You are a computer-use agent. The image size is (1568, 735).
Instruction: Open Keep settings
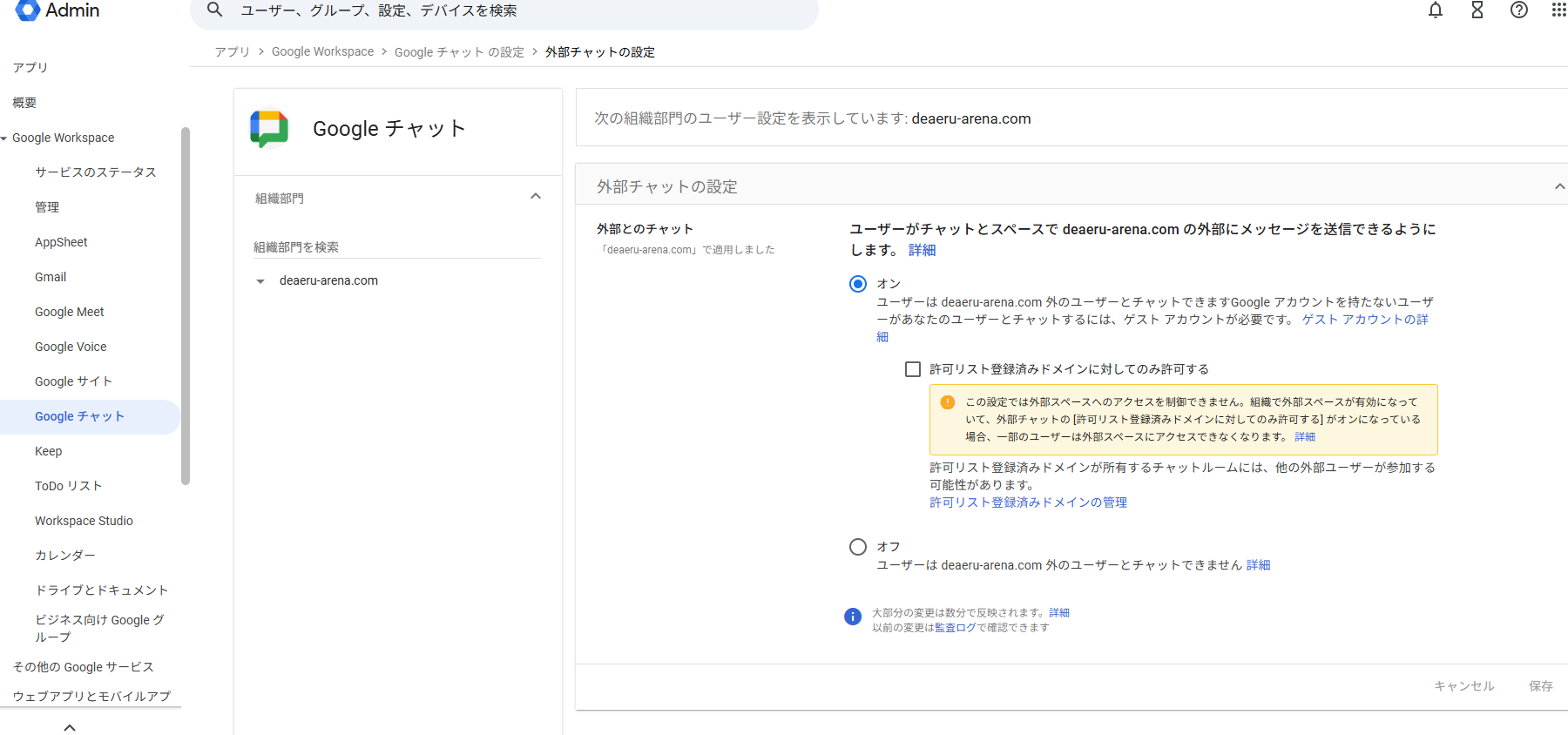tap(49, 451)
